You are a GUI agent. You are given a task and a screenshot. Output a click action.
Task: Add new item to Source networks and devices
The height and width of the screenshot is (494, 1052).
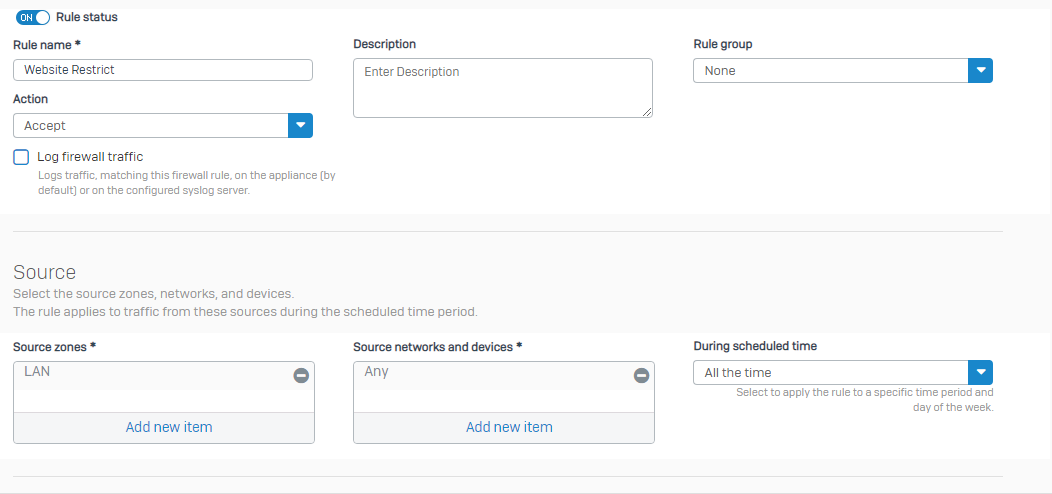509,427
